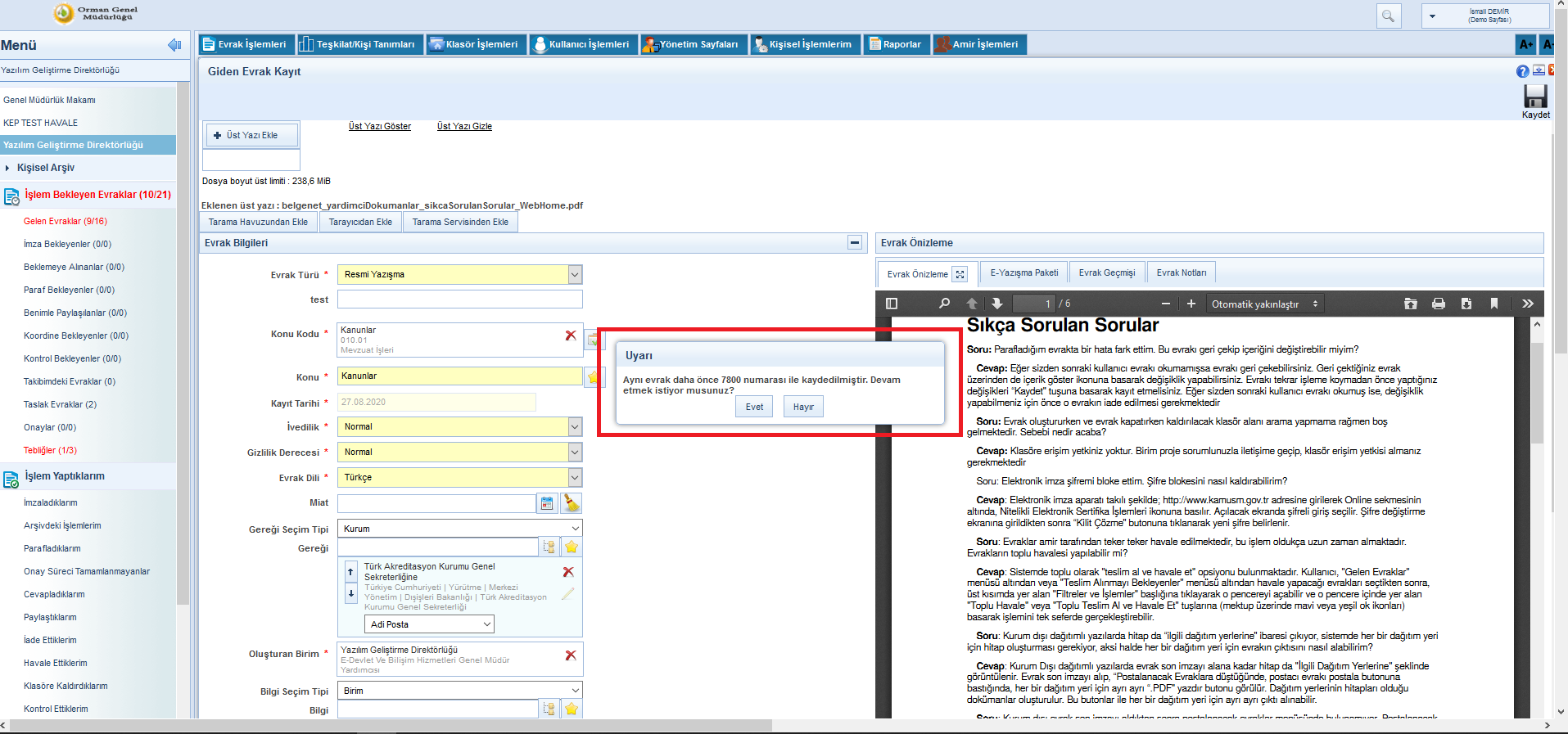This screenshot has height=734, width=1568.
Task: Collapse the left Menü panel
Action: pyautogui.click(x=174, y=45)
